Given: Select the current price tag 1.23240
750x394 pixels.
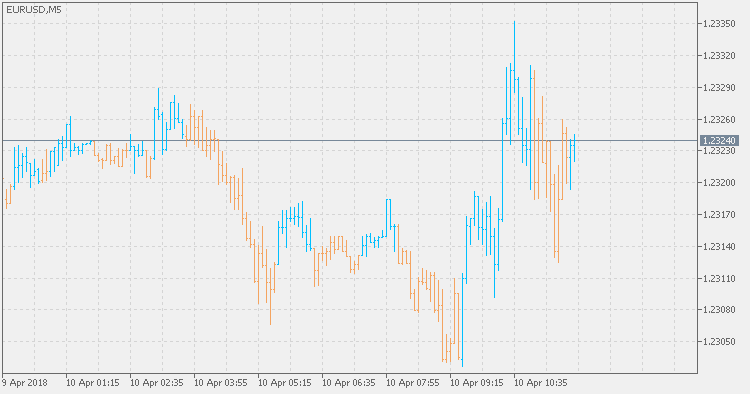Looking at the screenshot, I should point(719,141).
